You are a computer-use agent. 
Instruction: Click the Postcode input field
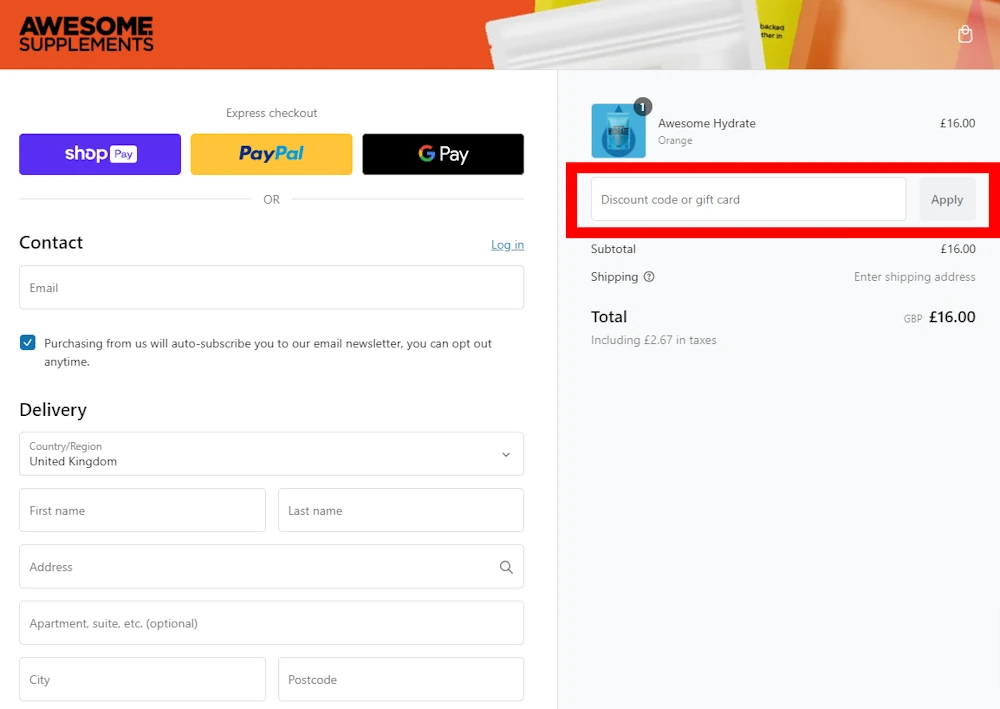pyautogui.click(x=400, y=679)
